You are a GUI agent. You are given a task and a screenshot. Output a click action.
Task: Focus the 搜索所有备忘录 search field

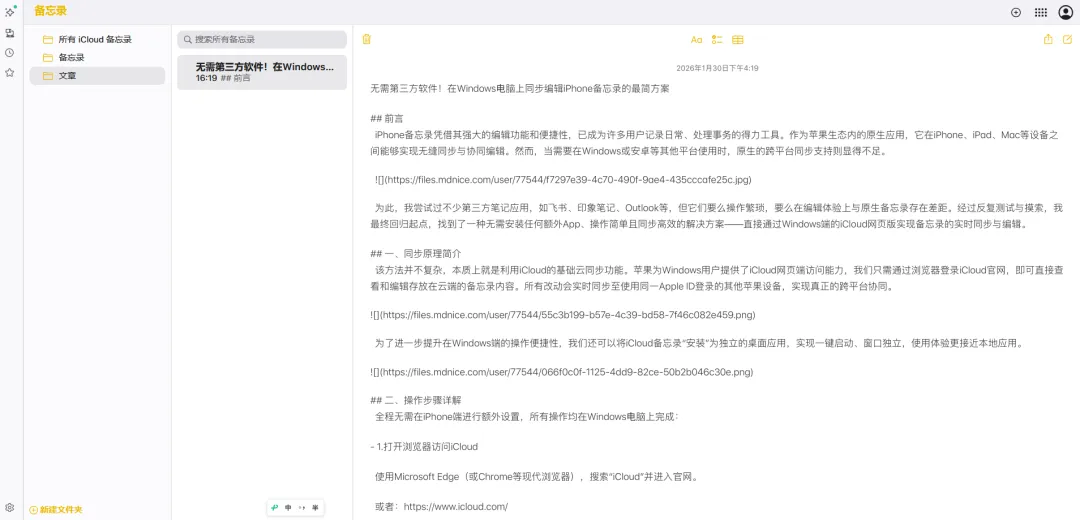point(262,40)
